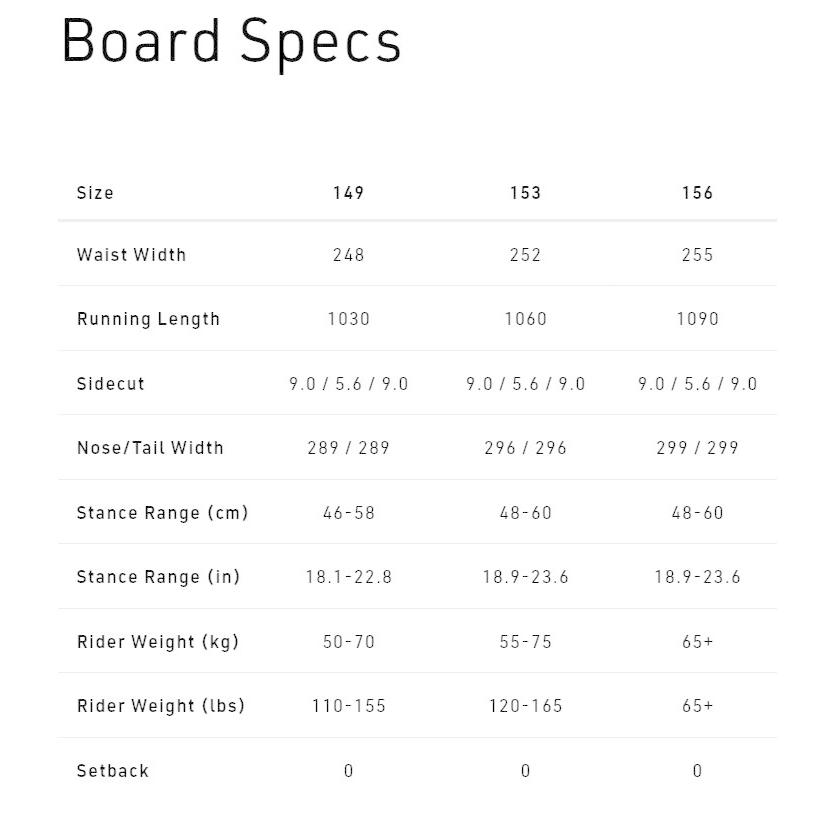
Task: Click the Waist Width row label
Action: [131, 255]
